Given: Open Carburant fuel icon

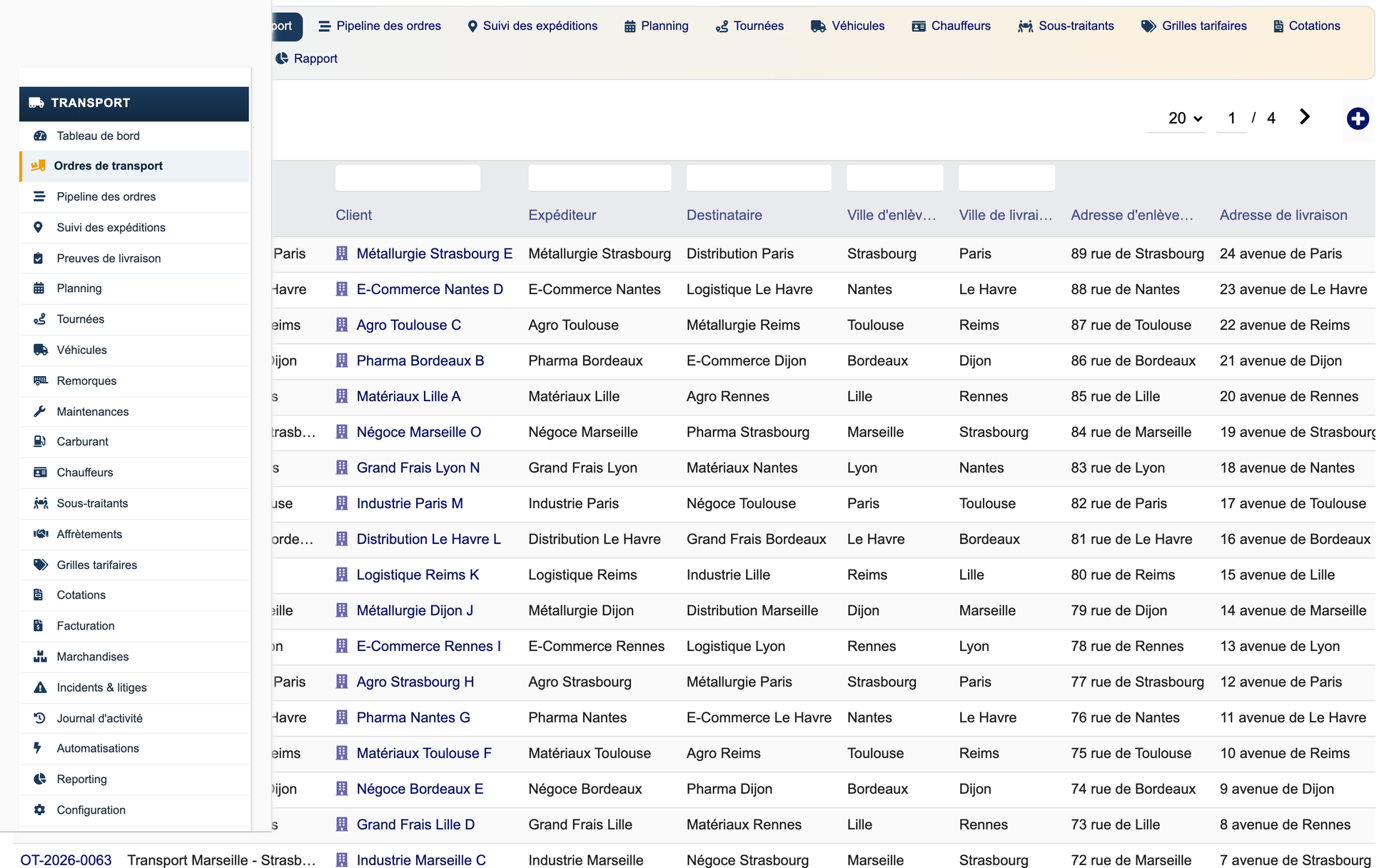Looking at the screenshot, I should pyautogui.click(x=39, y=441).
